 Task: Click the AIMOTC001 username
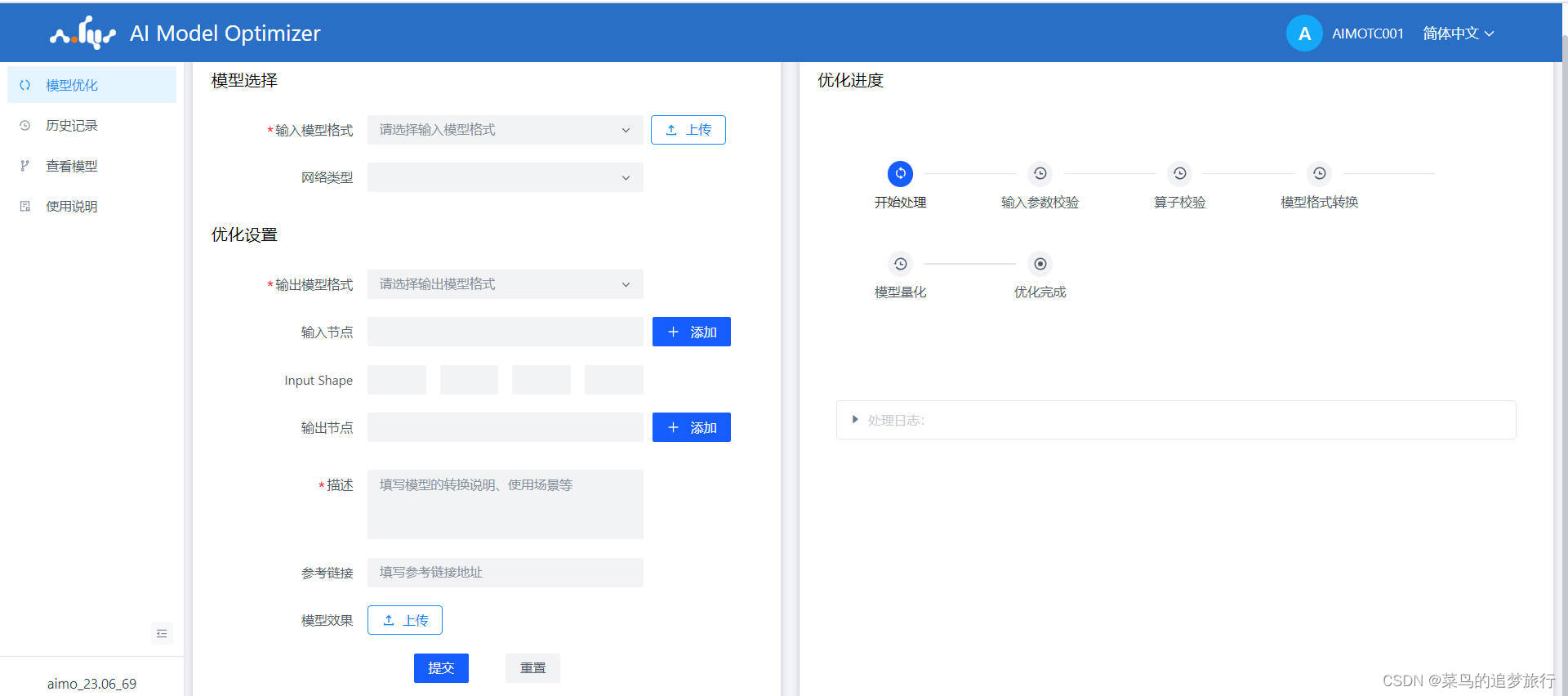pyautogui.click(x=1368, y=33)
